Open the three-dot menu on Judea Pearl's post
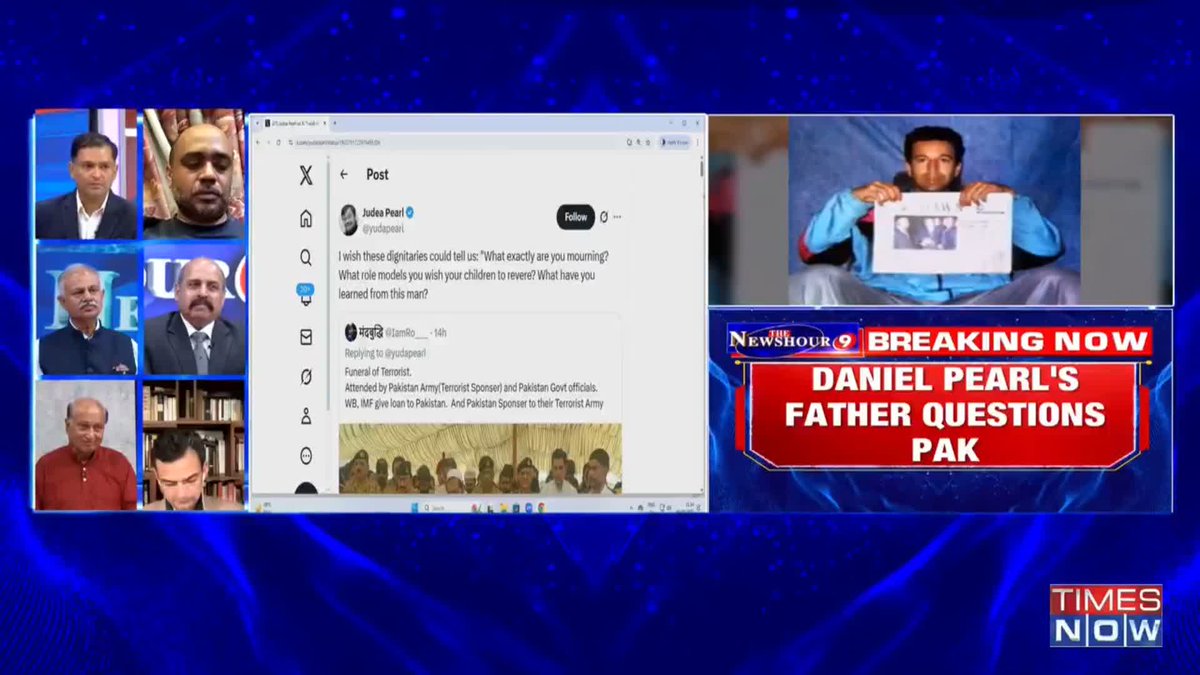The width and height of the screenshot is (1200, 675). click(x=617, y=217)
